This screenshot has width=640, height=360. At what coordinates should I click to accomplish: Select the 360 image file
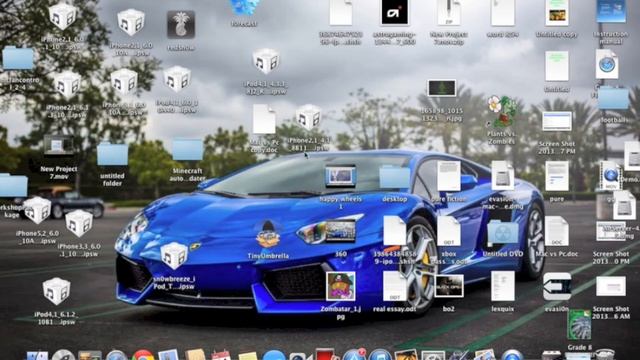click(340, 231)
